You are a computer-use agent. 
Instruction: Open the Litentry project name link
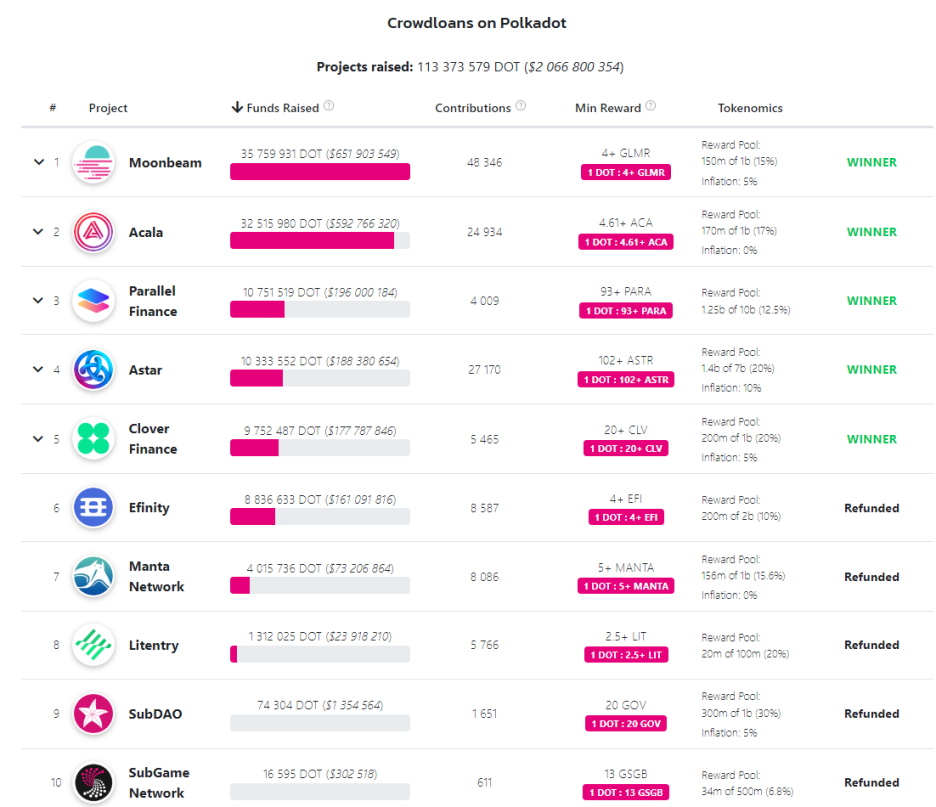[x=153, y=645]
